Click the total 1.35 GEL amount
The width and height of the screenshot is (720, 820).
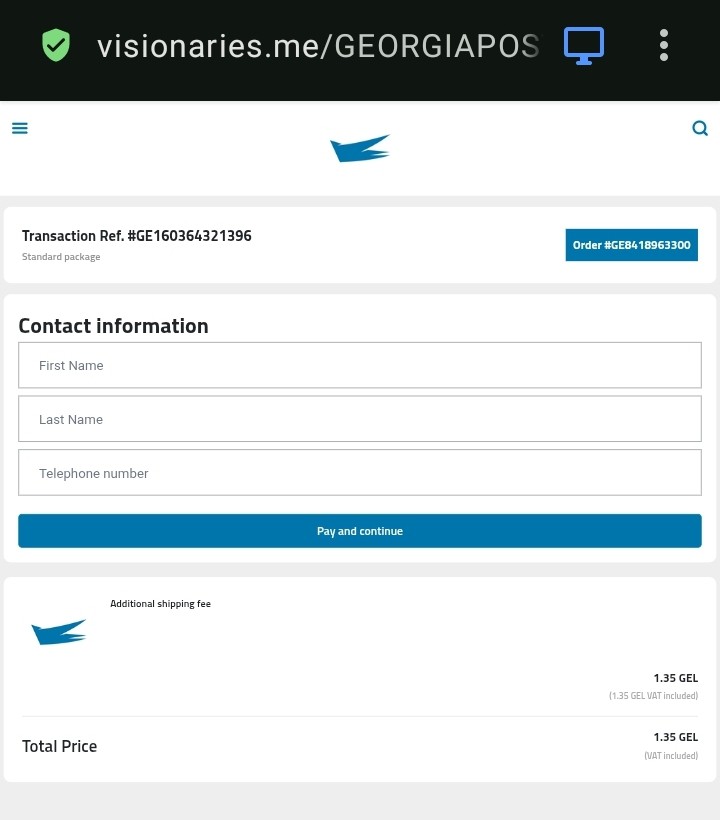(x=675, y=737)
